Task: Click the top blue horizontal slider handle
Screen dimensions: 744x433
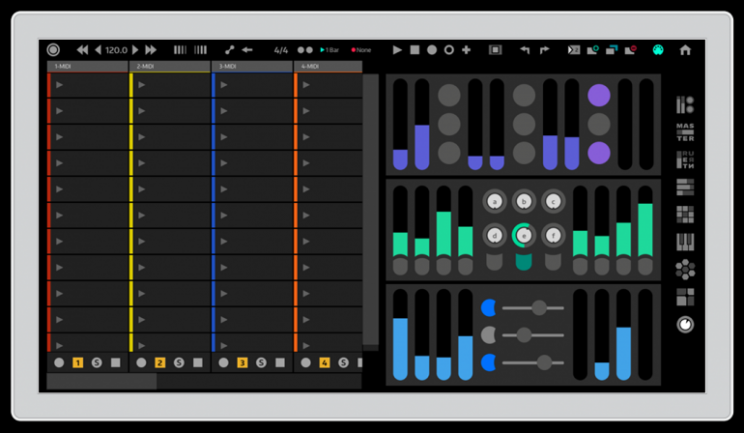Action: [539, 308]
